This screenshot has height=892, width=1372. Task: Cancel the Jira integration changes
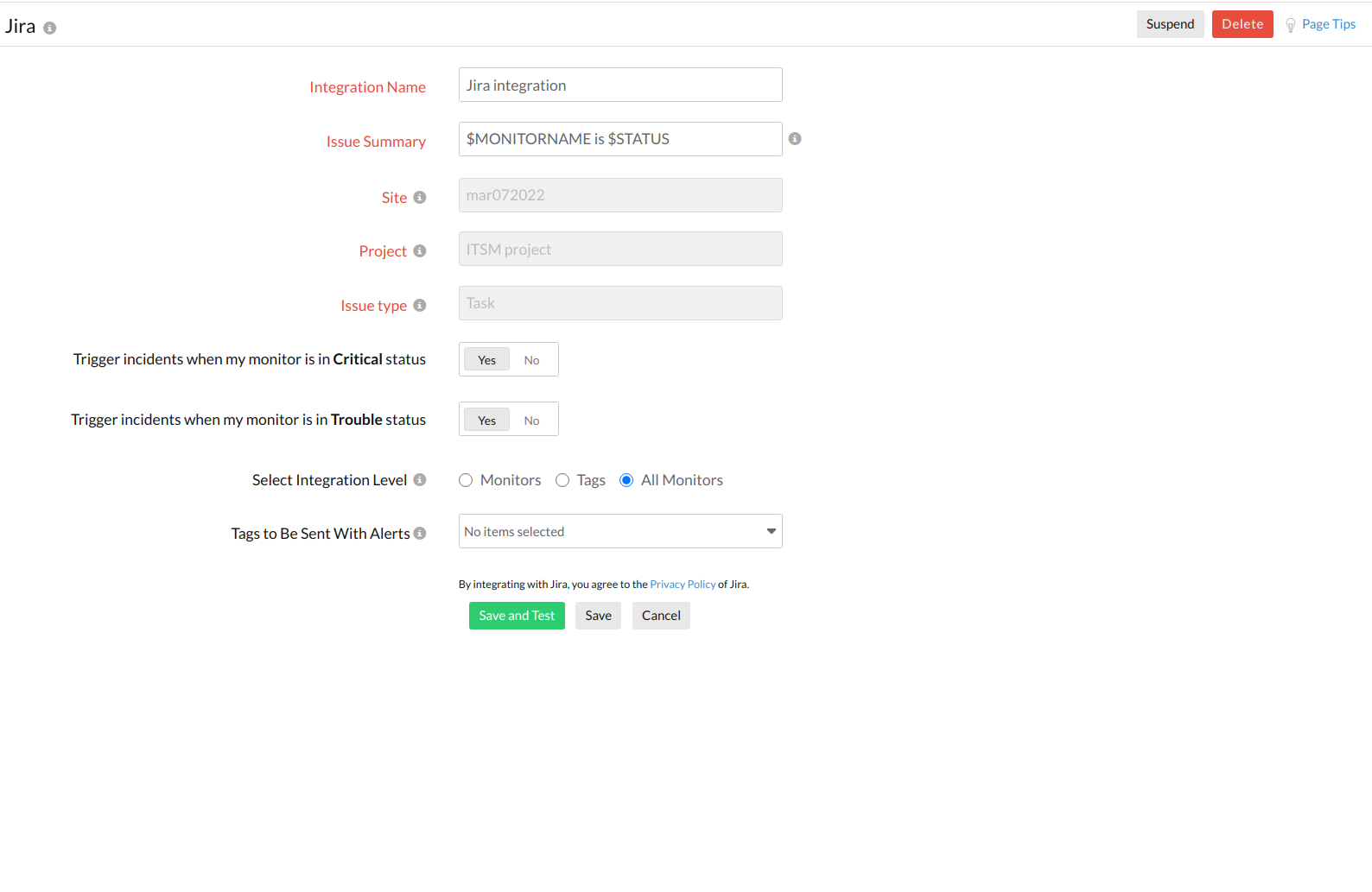tap(661, 616)
